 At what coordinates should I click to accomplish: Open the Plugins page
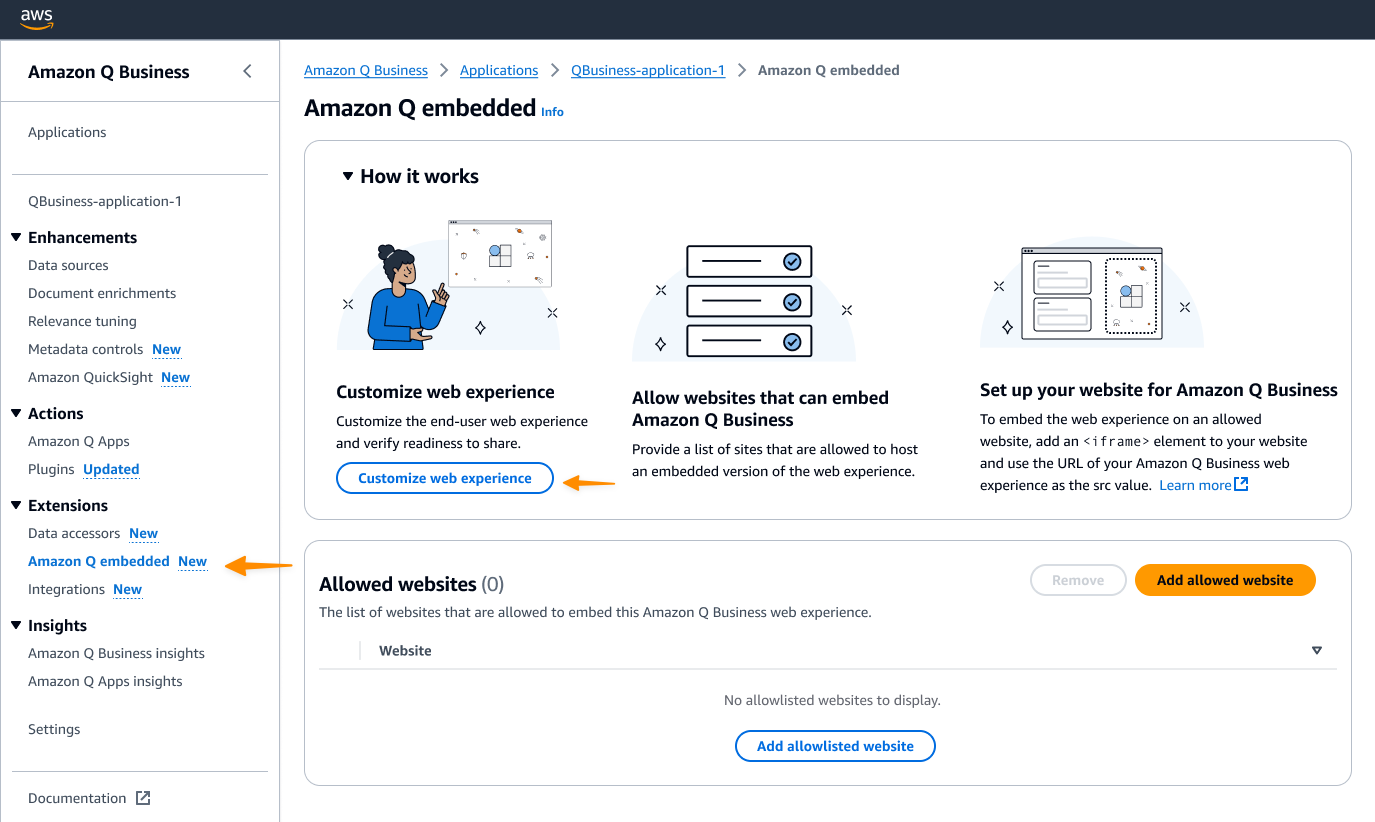[x=51, y=469]
